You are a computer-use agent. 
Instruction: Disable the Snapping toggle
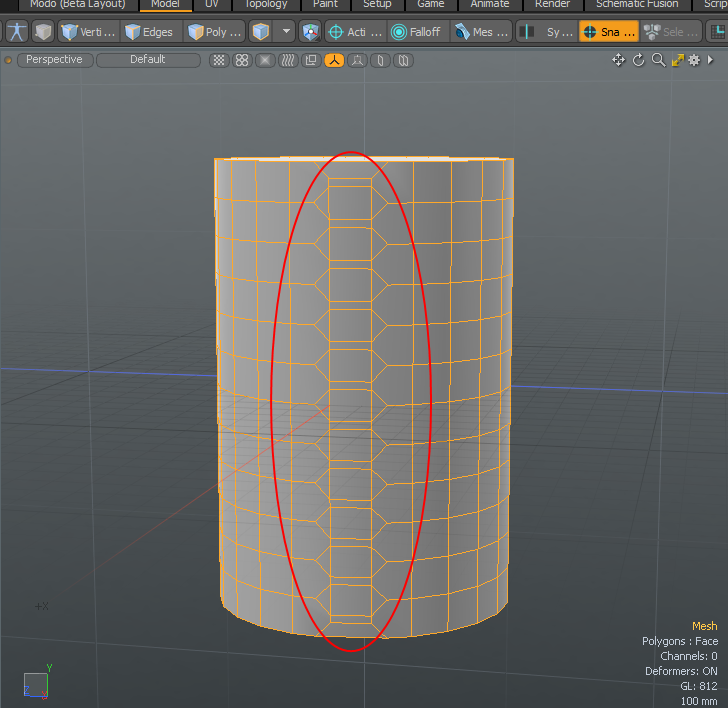click(608, 32)
